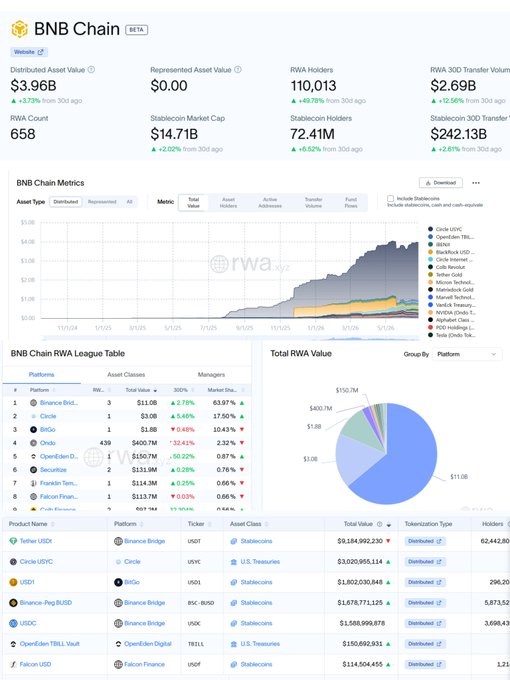Open the Website external link

click(x=29, y=52)
